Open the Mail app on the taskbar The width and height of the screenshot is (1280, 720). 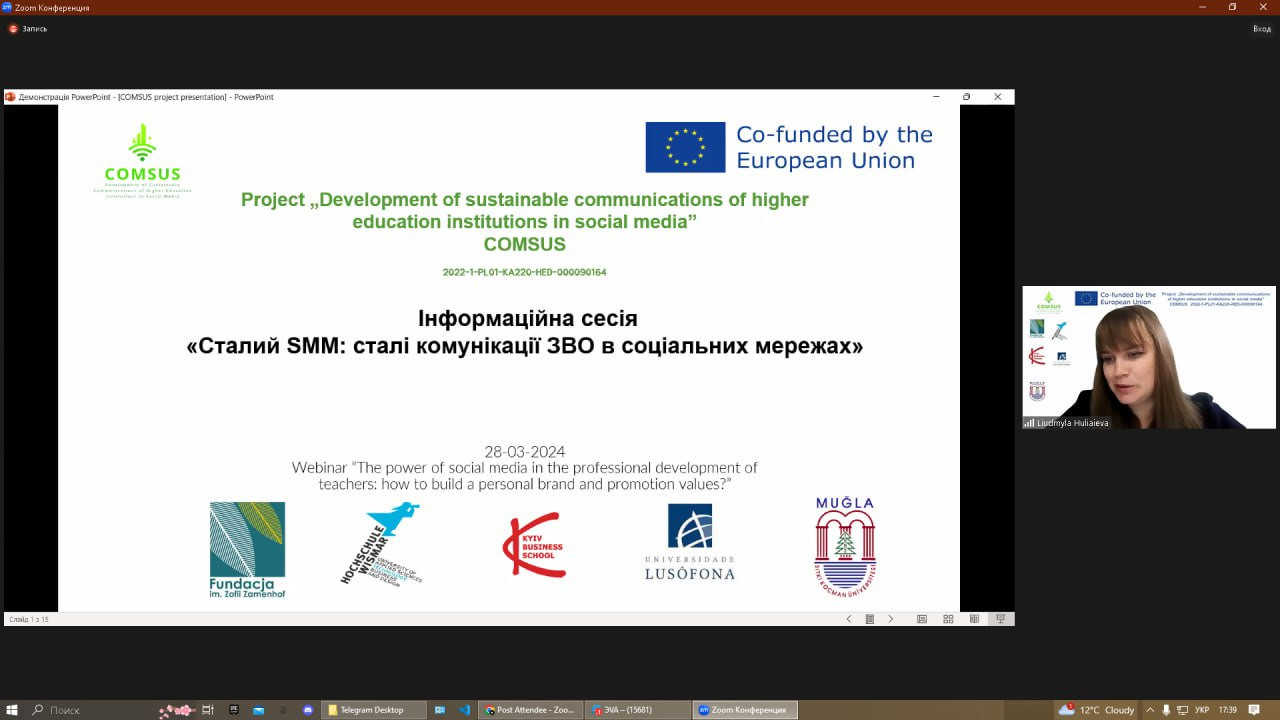(258, 710)
